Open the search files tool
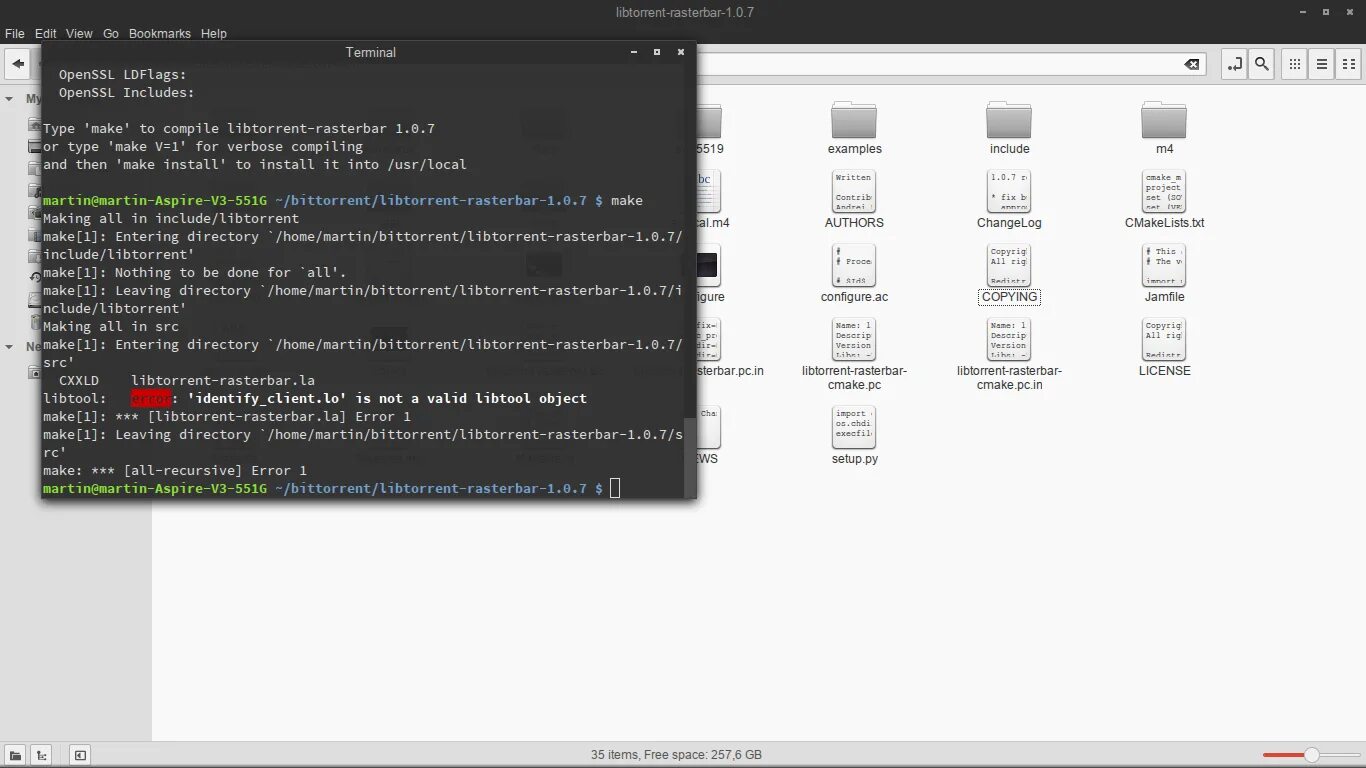Screen dimensions: 1366x768 [x=1261, y=63]
